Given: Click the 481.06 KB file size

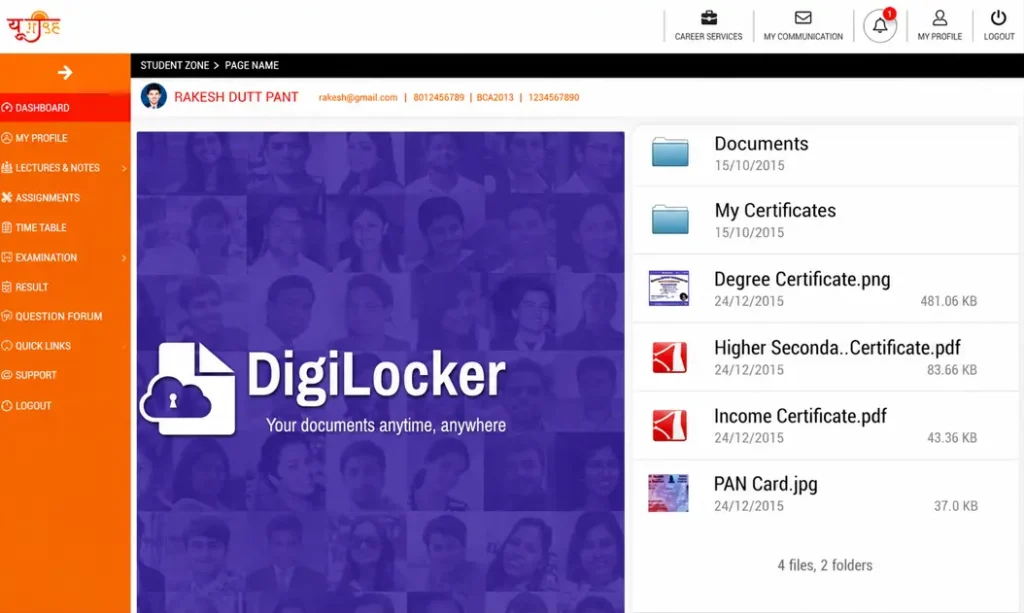Looking at the screenshot, I should tap(949, 301).
